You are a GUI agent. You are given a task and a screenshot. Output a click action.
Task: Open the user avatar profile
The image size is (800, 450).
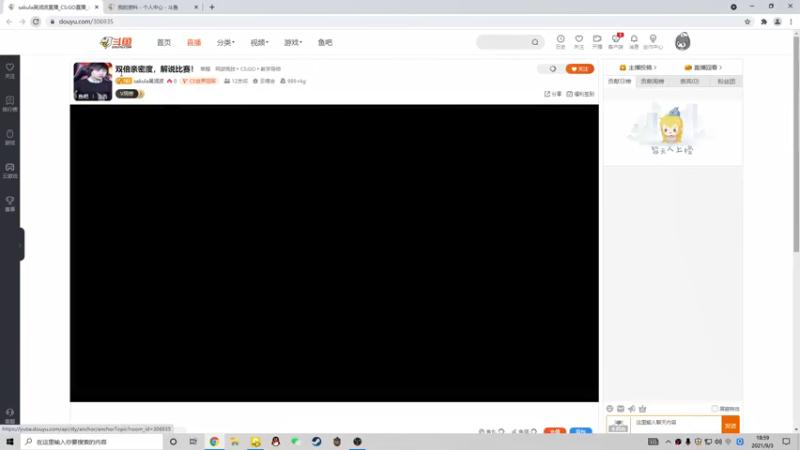(682, 41)
